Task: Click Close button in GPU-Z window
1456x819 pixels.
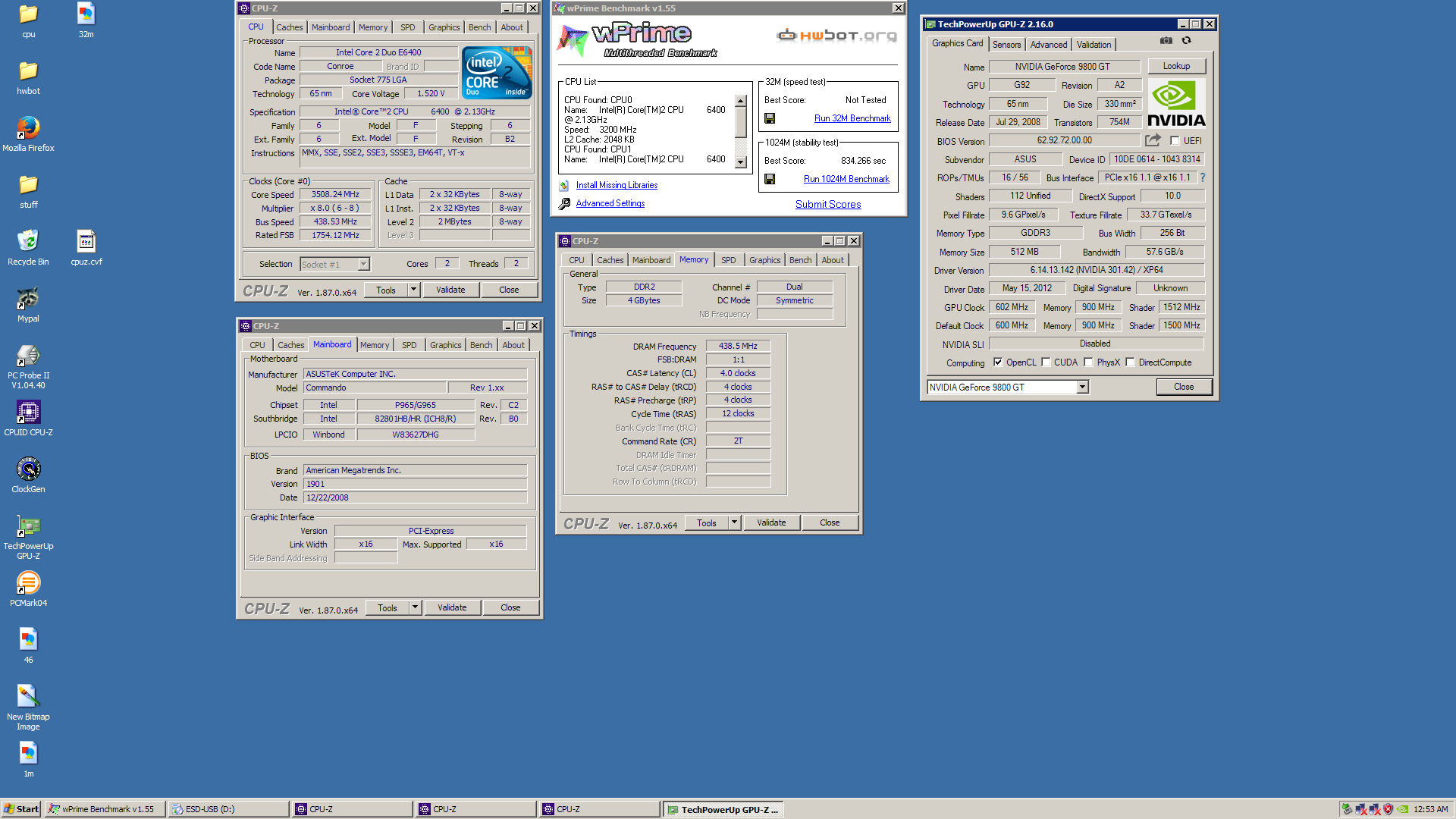Action: pos(1184,387)
